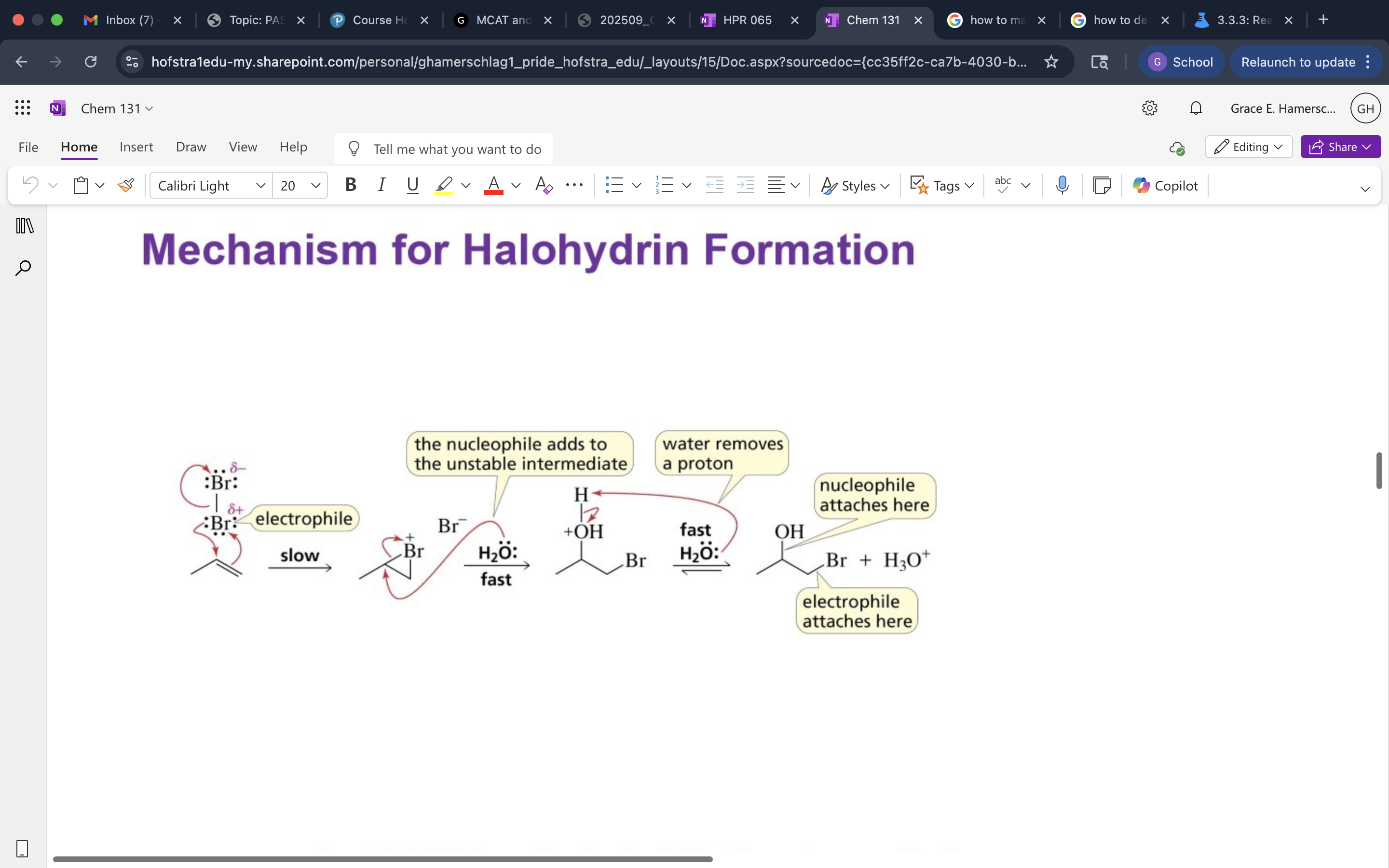Click the Format Painter icon

(126, 186)
